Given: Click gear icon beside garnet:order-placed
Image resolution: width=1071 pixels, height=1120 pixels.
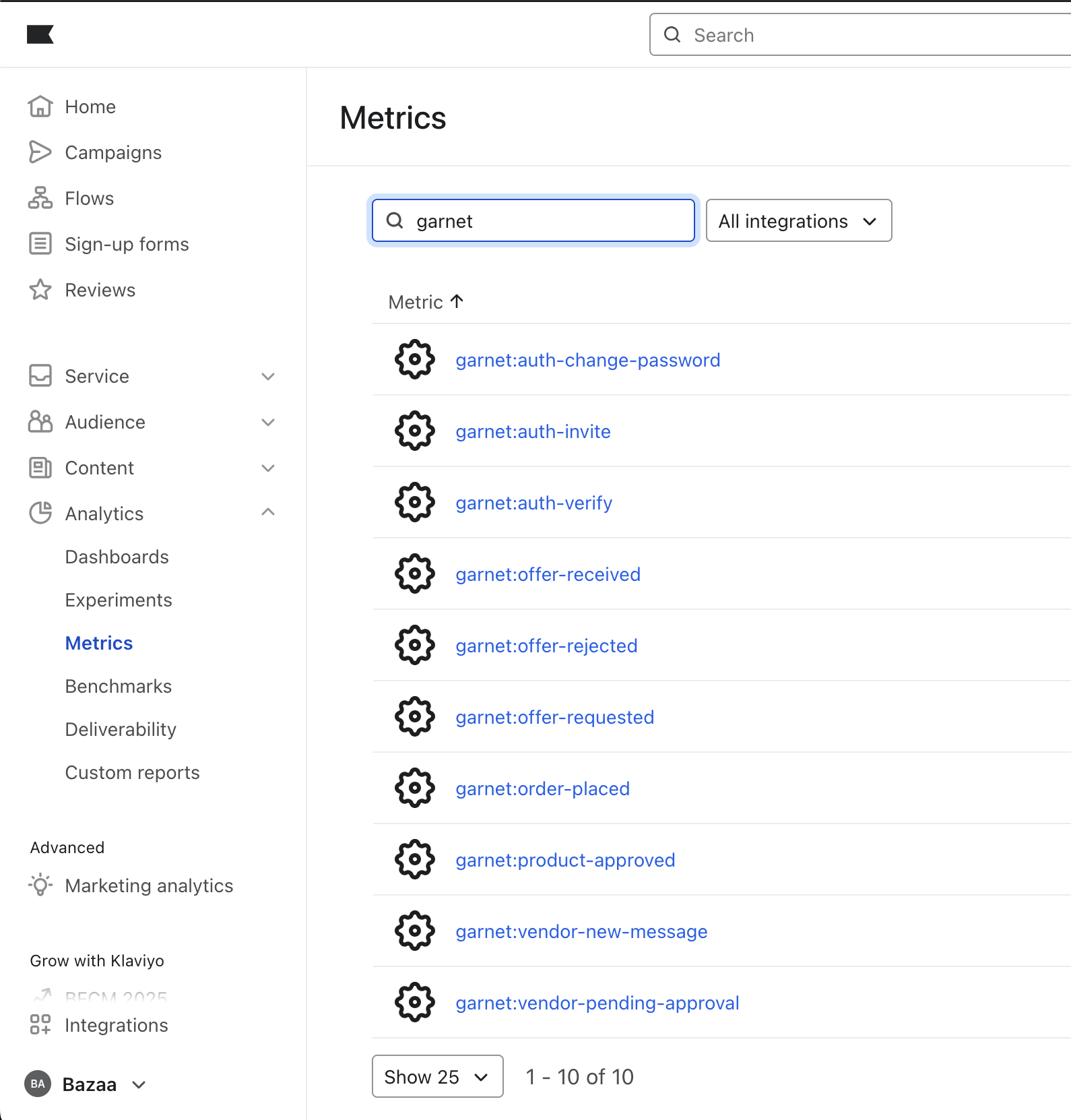Looking at the screenshot, I should (x=415, y=788).
